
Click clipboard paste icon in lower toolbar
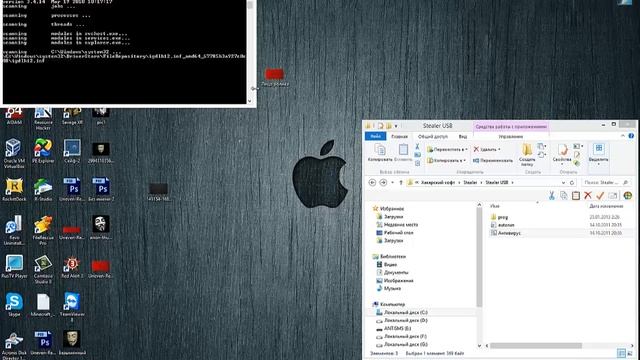point(576,196)
